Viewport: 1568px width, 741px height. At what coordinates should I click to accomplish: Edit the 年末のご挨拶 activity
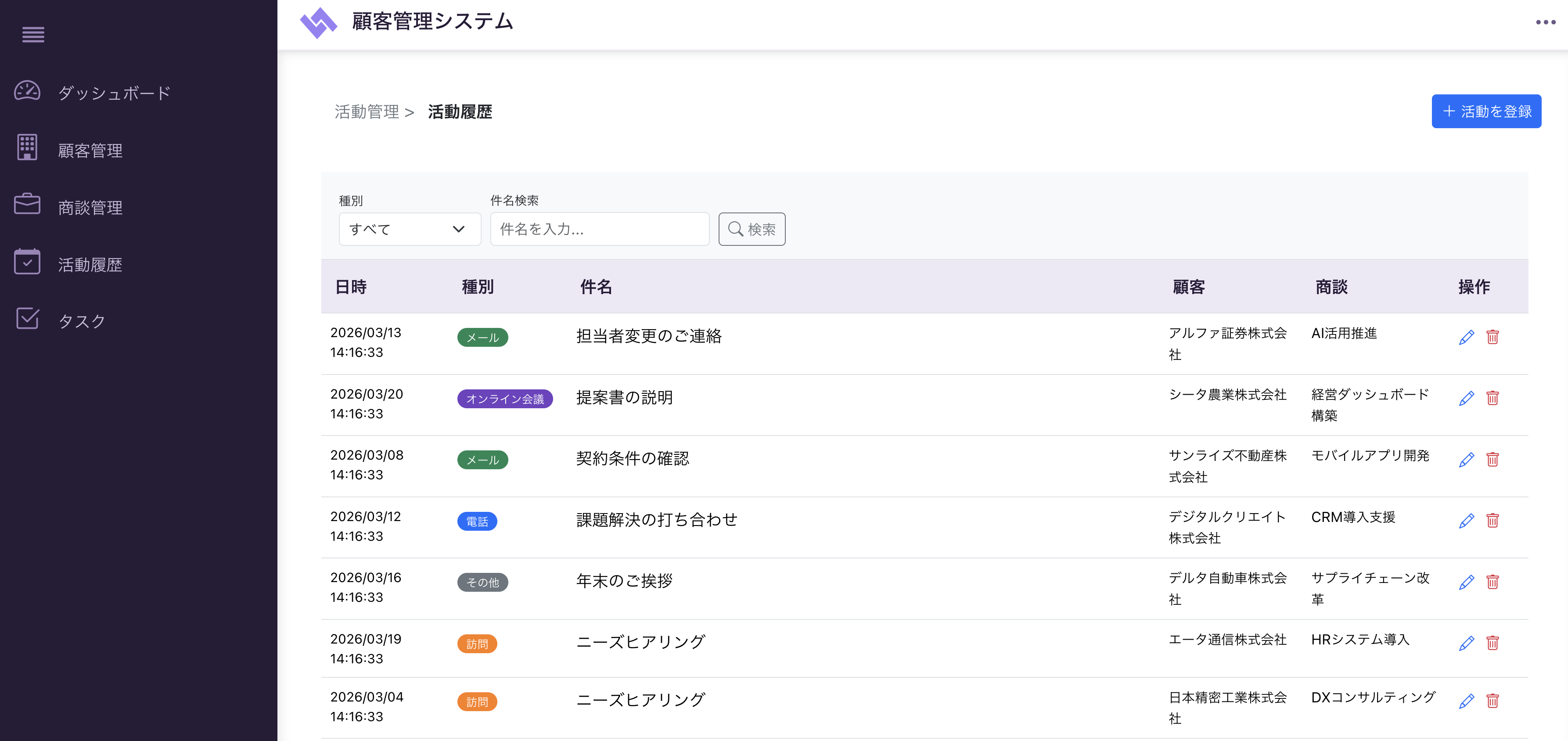point(1466,582)
